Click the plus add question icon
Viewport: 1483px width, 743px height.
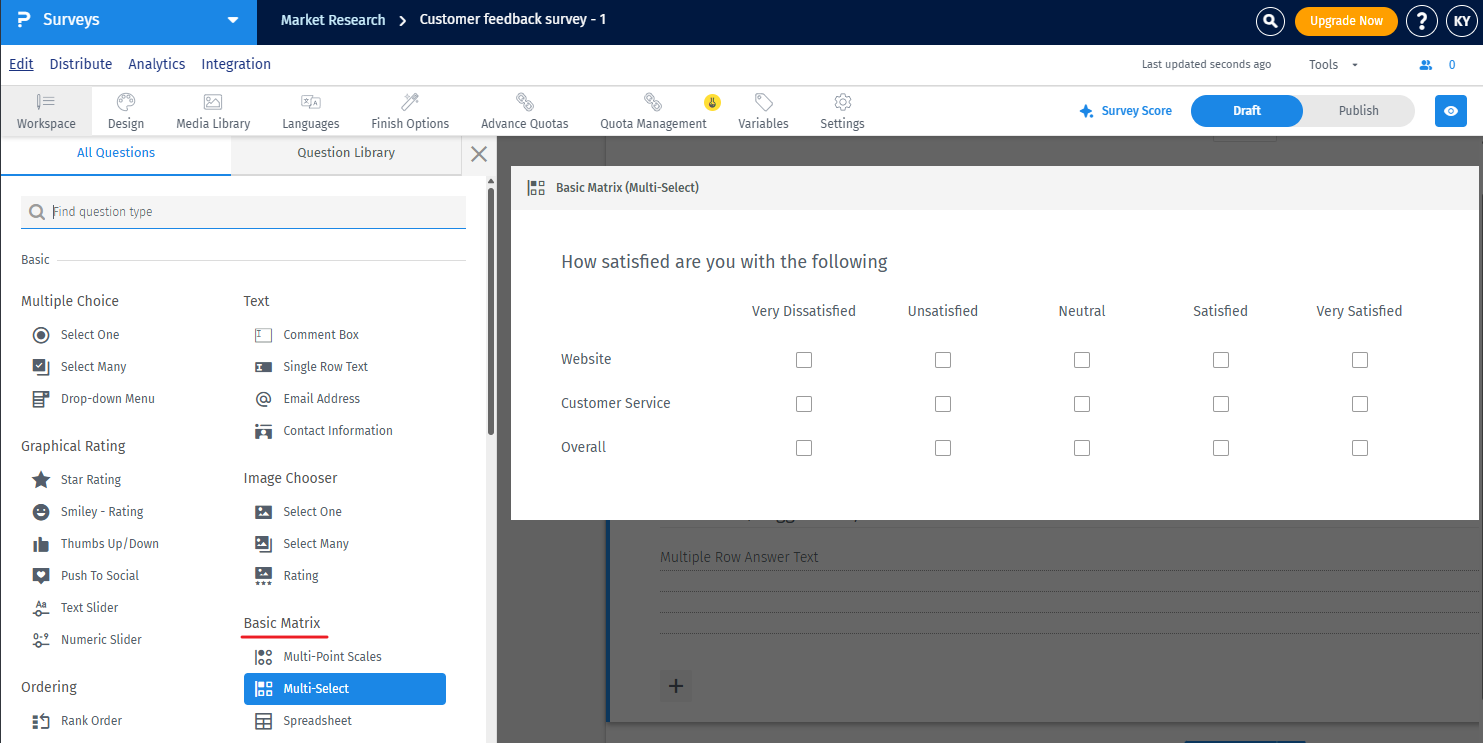(x=676, y=686)
